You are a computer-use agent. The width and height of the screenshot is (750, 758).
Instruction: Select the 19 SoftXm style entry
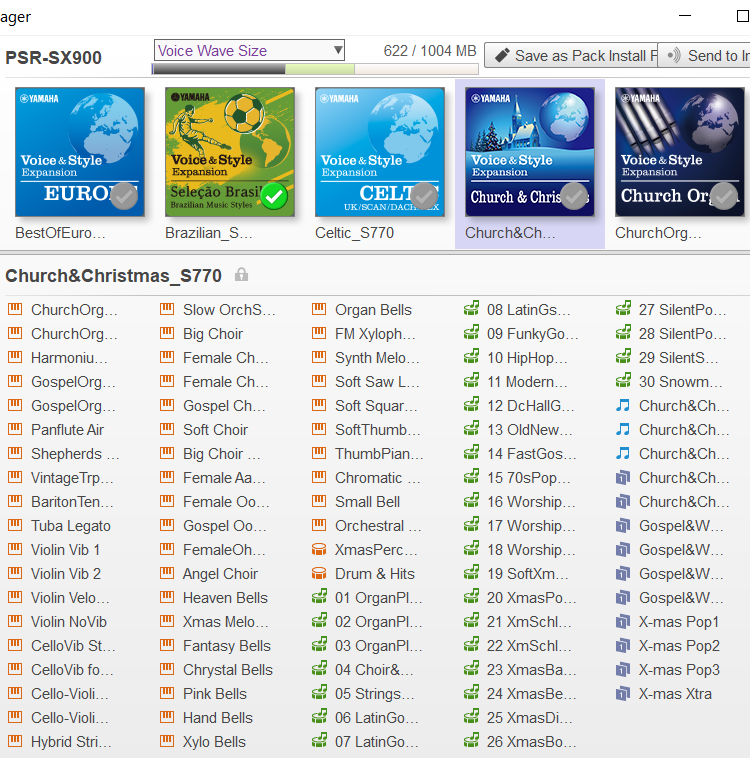[517, 574]
